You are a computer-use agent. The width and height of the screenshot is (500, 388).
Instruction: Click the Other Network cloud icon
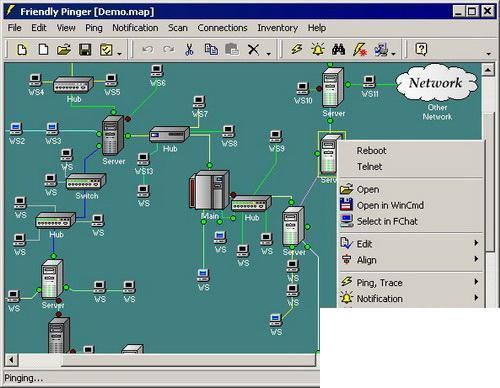coord(436,83)
